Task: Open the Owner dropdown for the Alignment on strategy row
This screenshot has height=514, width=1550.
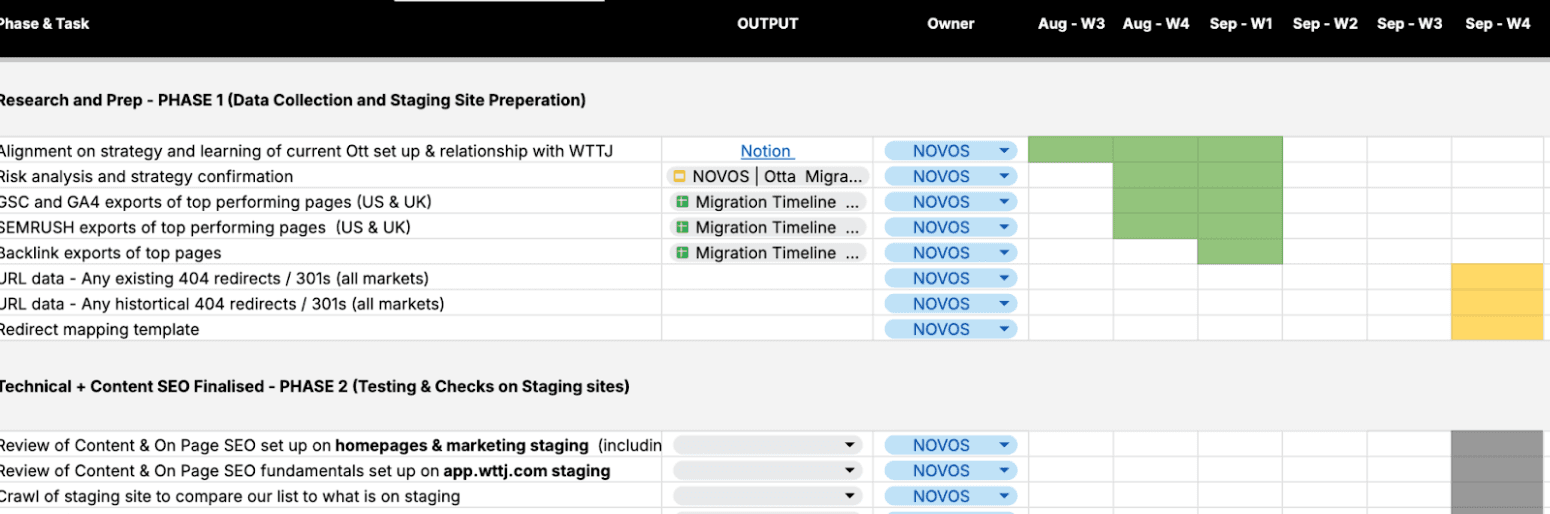Action: click(x=950, y=151)
